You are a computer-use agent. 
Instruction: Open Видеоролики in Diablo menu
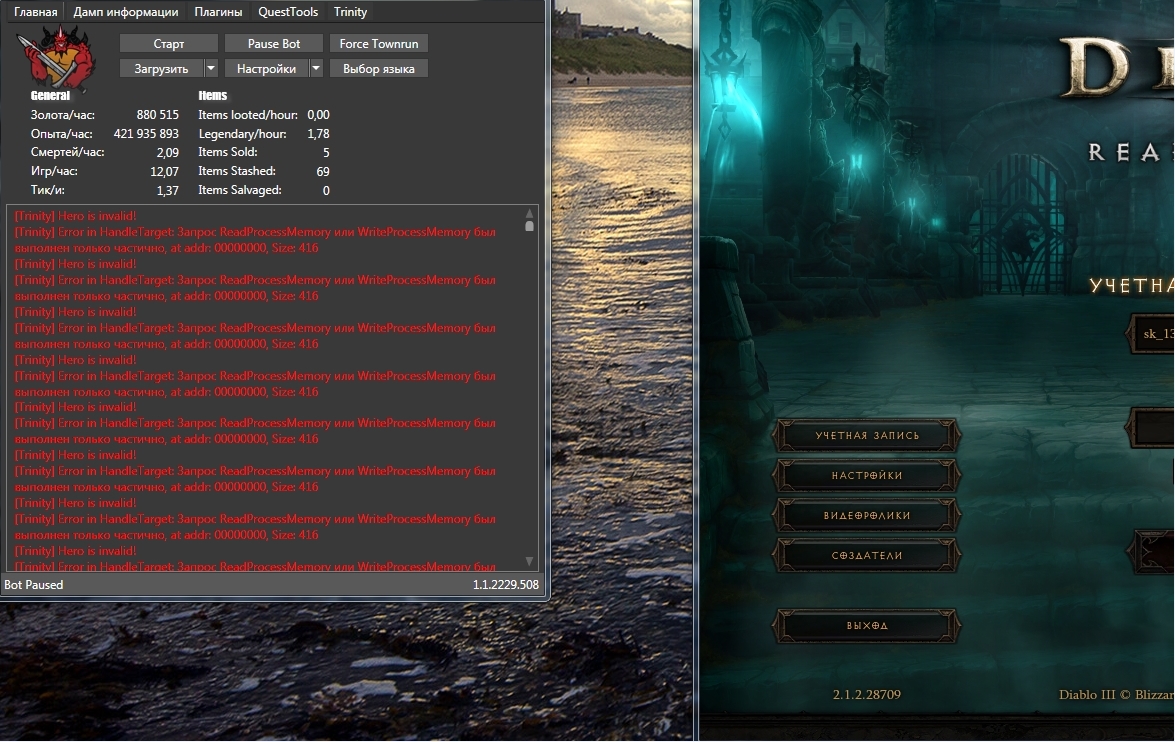[867, 515]
